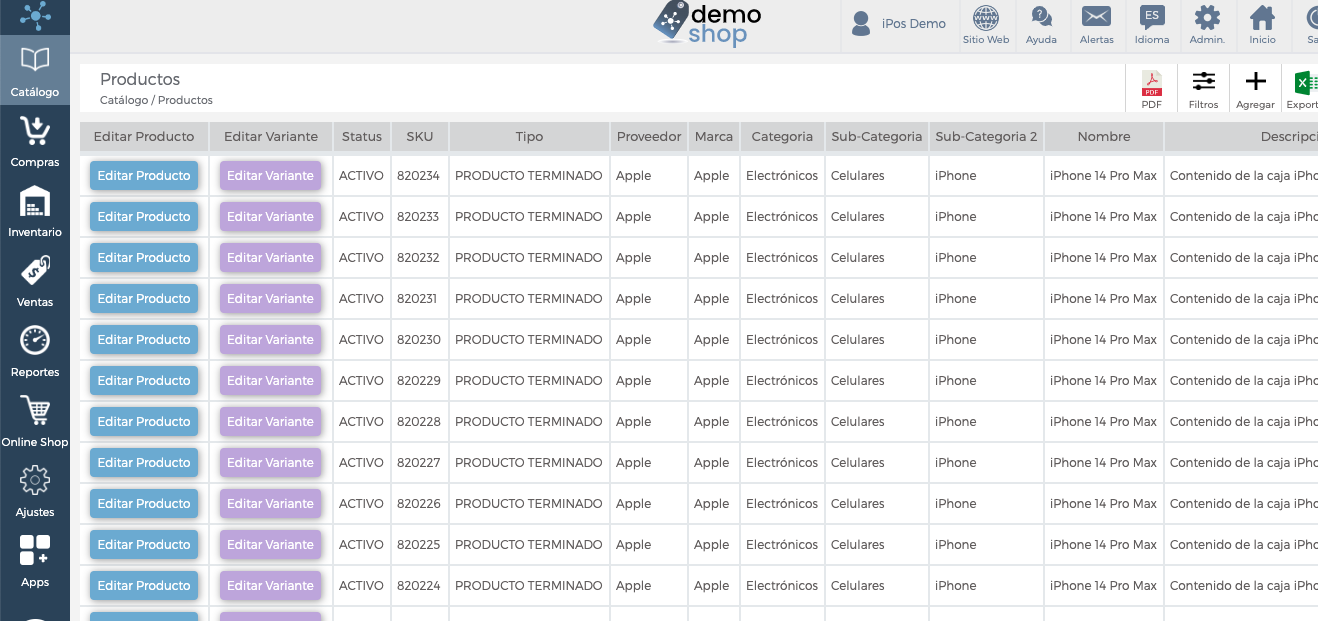1318x621 pixels.
Task: Click Editar Variante for SKU 820224
Action: click(x=271, y=586)
